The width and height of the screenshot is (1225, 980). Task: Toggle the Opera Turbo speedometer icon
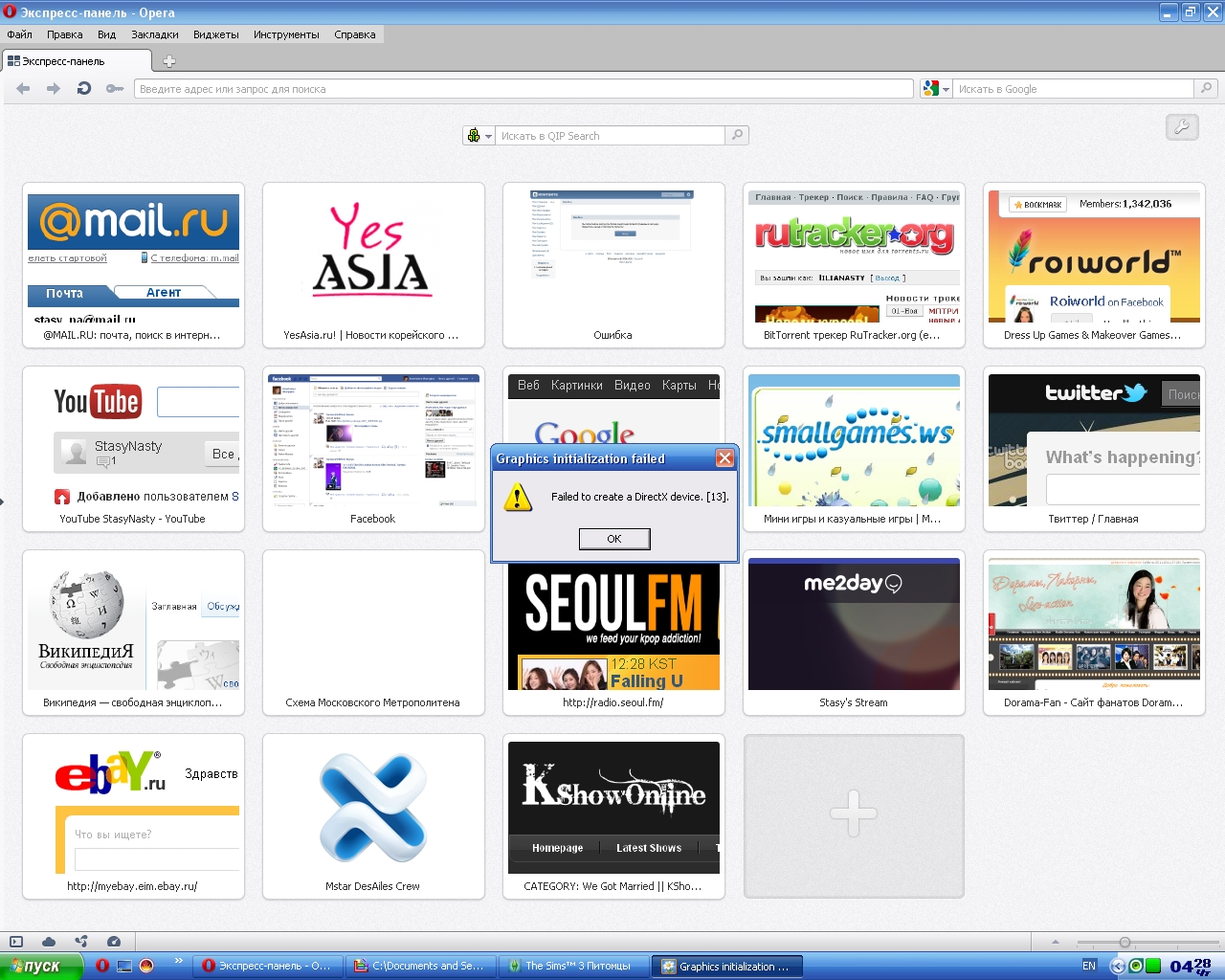(114, 942)
